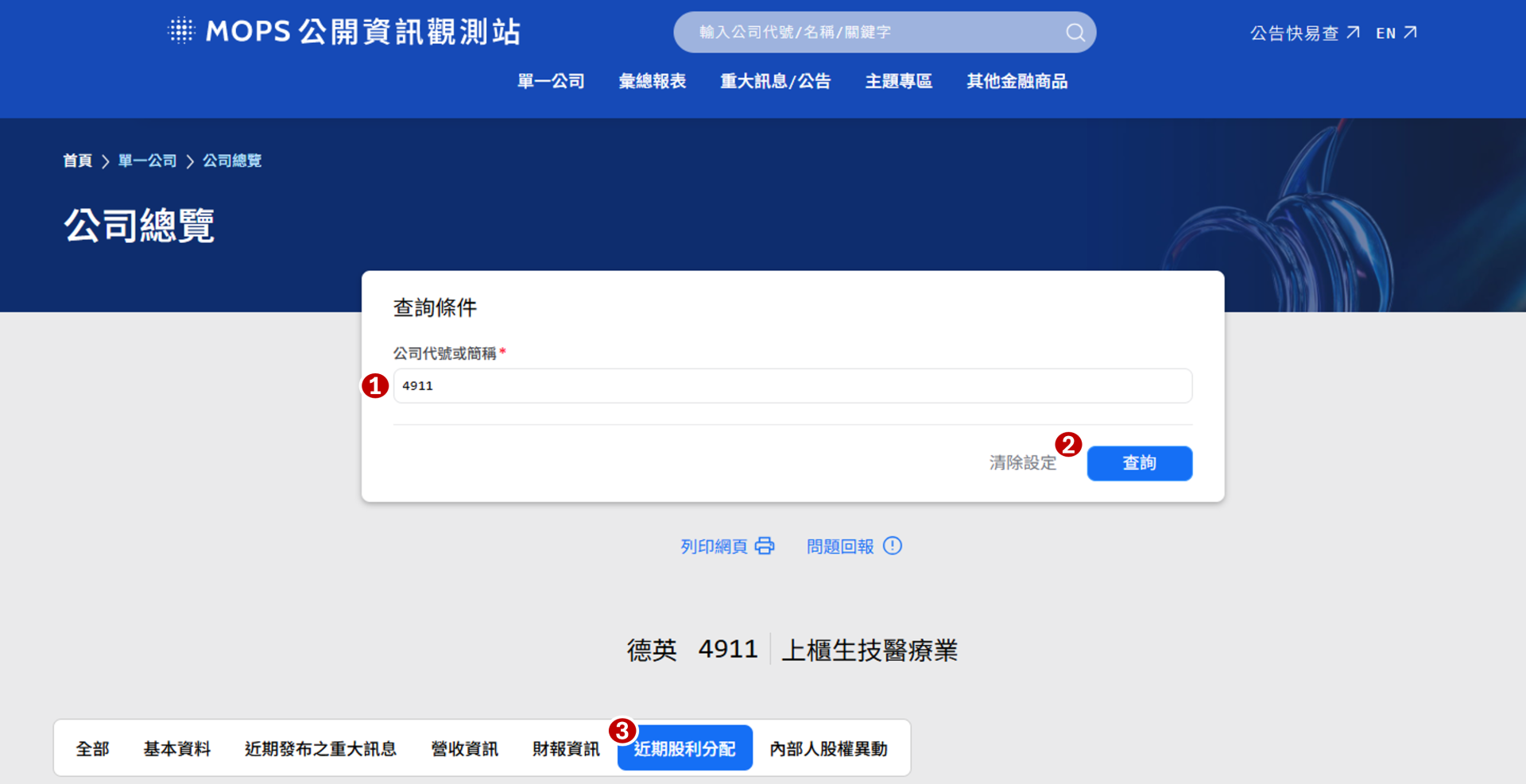Expand the 重大訊息/公告 menu
Viewport: 1526px width, 784px height.
coord(775,81)
